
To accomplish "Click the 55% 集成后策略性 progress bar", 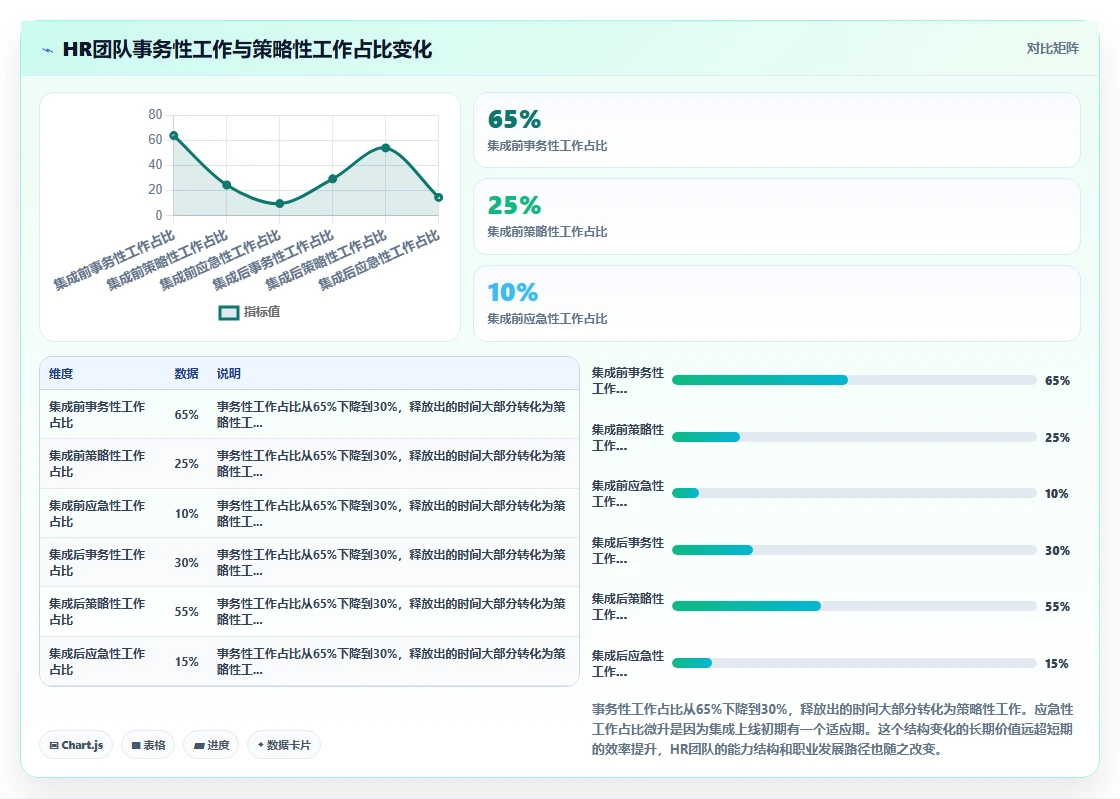I will tap(854, 606).
